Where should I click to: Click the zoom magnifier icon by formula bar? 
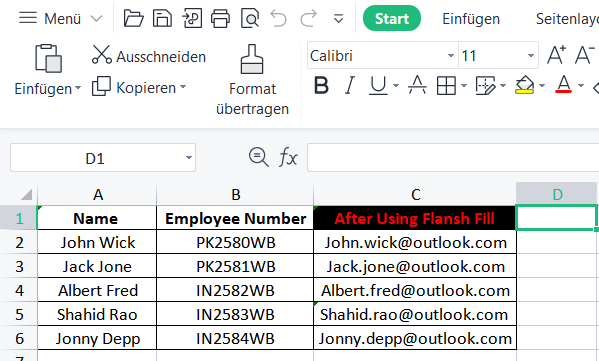[x=259, y=157]
